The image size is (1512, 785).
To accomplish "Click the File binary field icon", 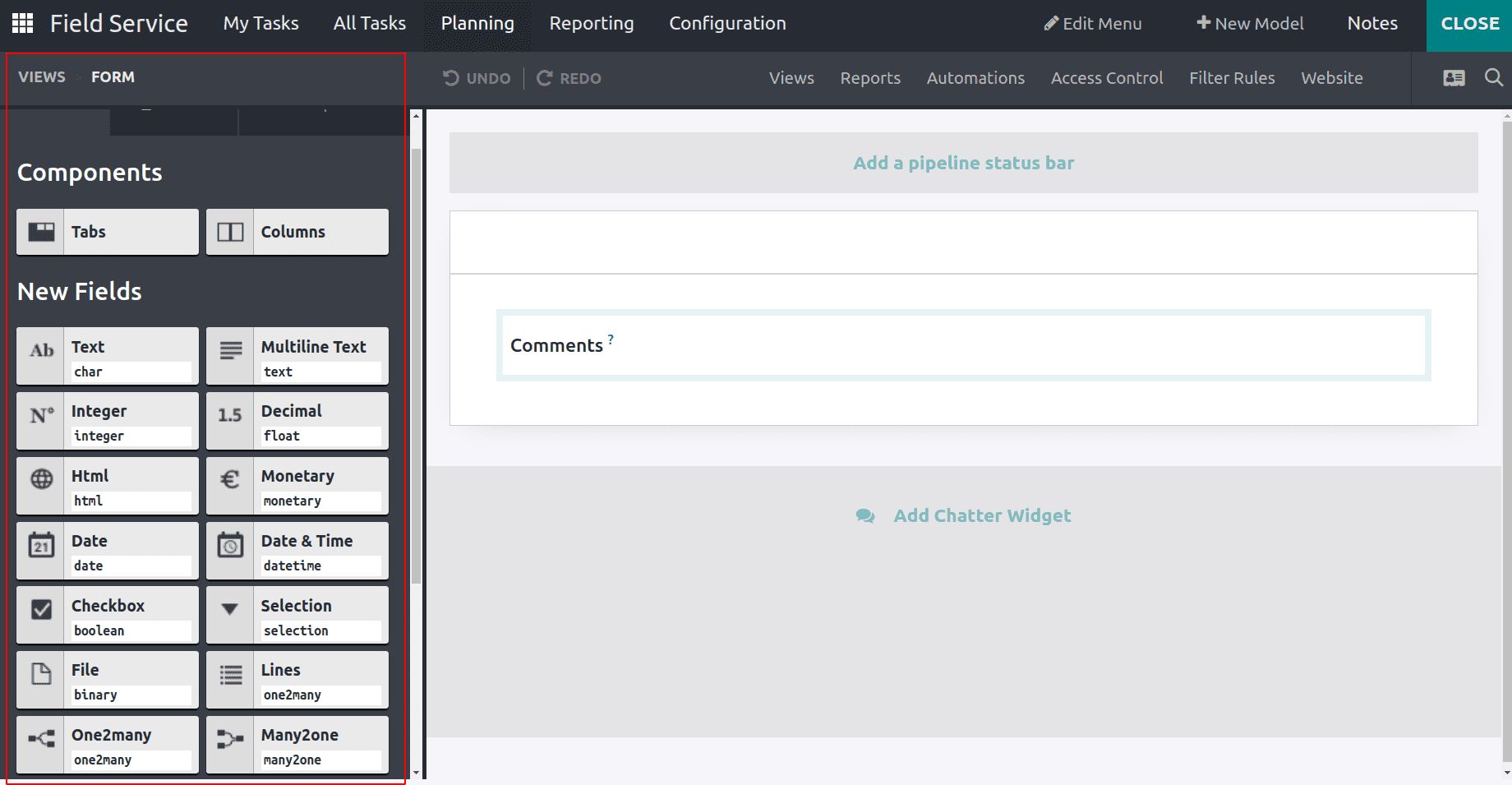I will click(41, 675).
